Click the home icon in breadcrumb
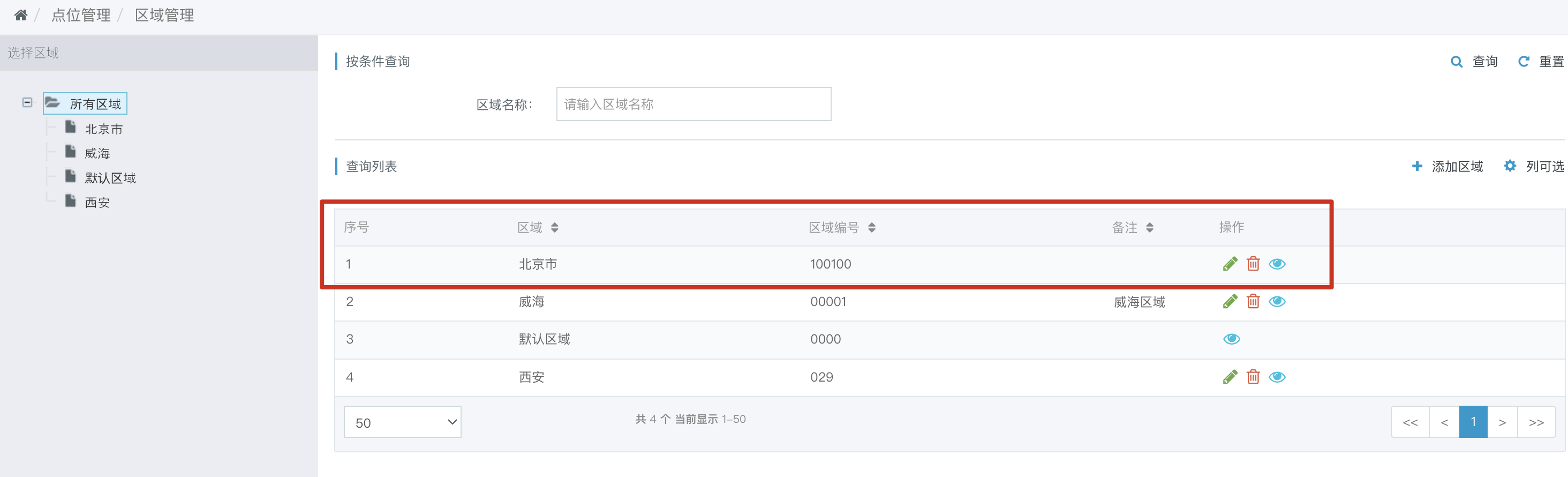This screenshot has height=477, width=1568. click(x=21, y=15)
